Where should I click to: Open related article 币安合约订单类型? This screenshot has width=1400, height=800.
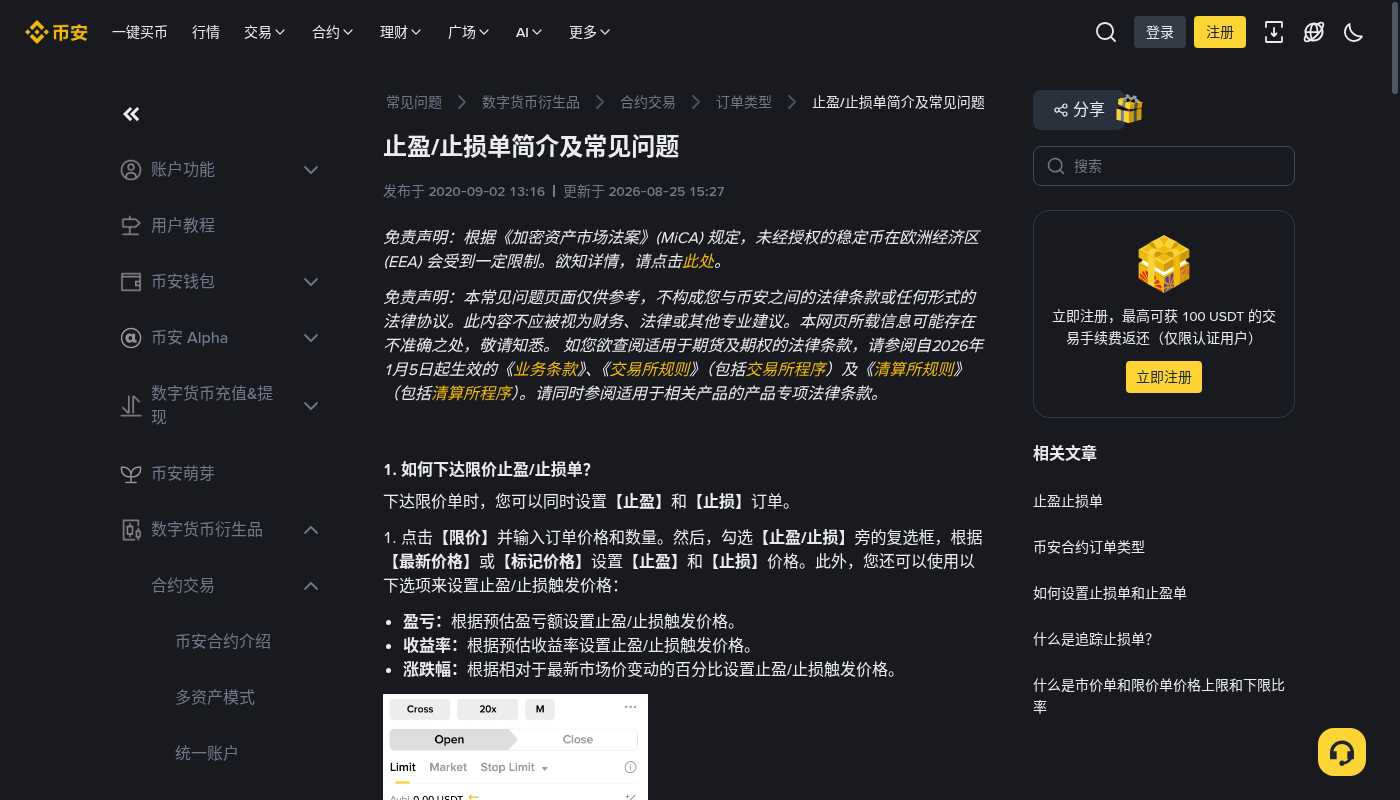(x=1089, y=547)
